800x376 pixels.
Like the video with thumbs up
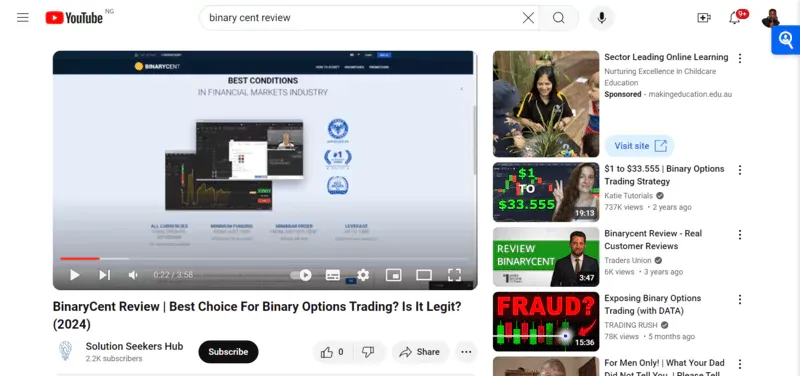pos(332,352)
